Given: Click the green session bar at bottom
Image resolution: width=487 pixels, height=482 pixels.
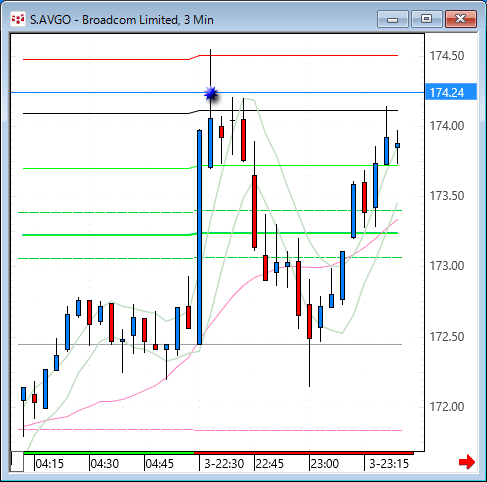Looking at the screenshot, I should (x=109, y=453).
